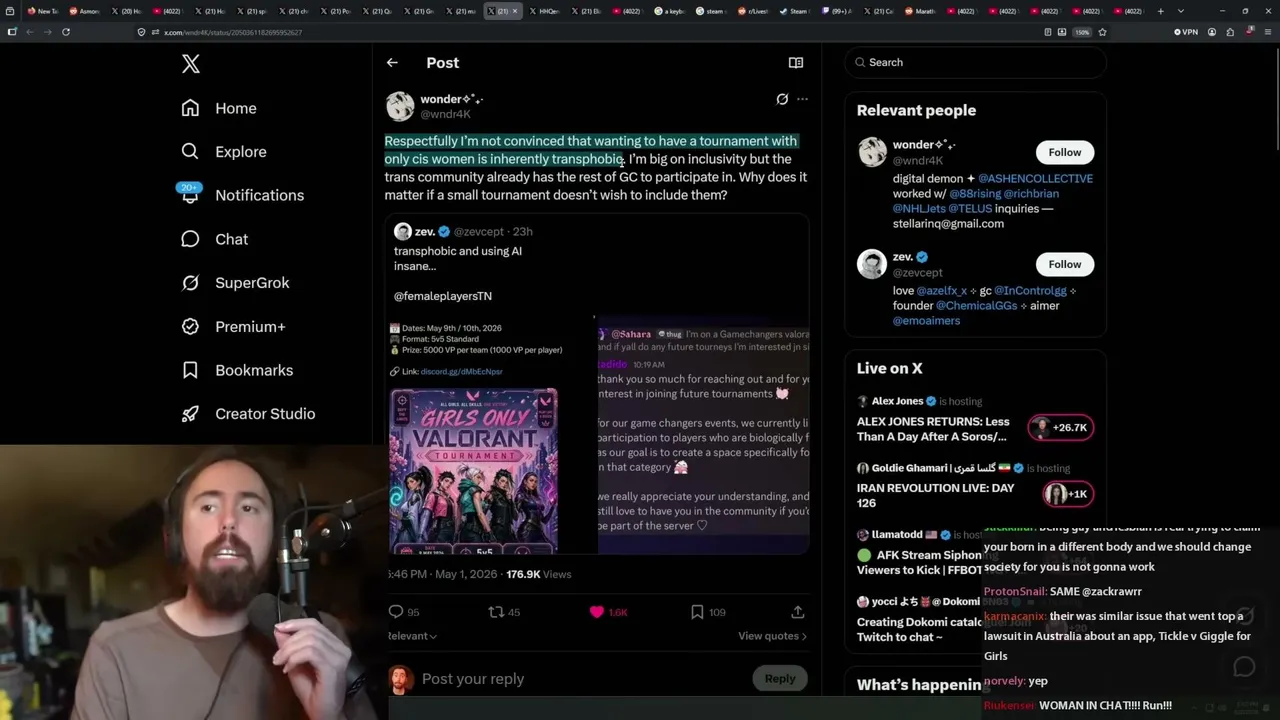Click the Reply button
Viewport: 1280px width, 720px height.
point(780,678)
